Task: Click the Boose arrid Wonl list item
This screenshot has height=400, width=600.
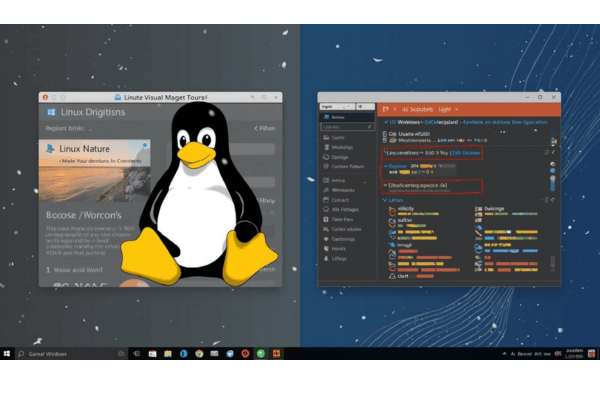Action: tap(75, 270)
